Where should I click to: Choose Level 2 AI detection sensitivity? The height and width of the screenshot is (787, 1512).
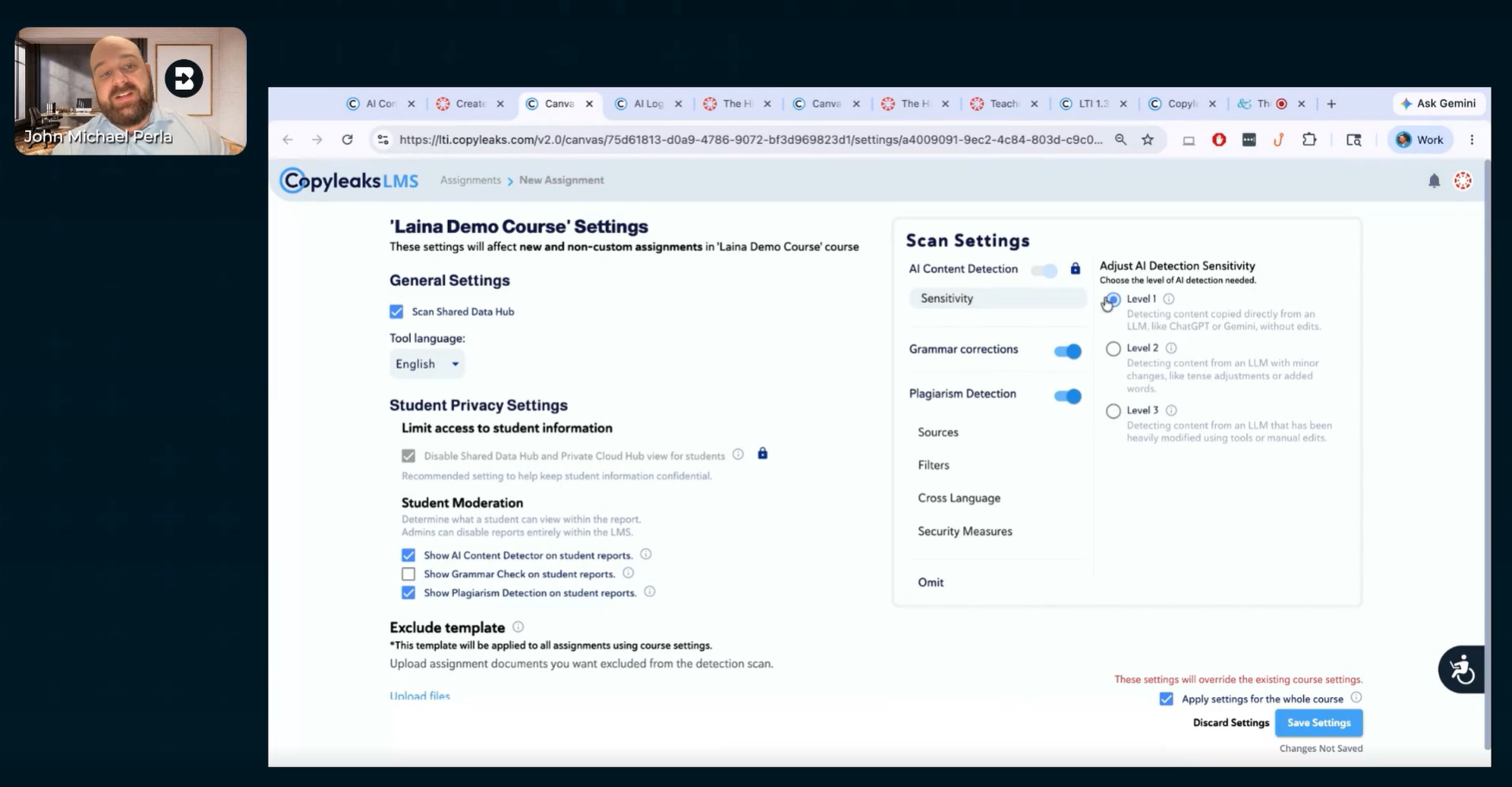pos(1113,349)
